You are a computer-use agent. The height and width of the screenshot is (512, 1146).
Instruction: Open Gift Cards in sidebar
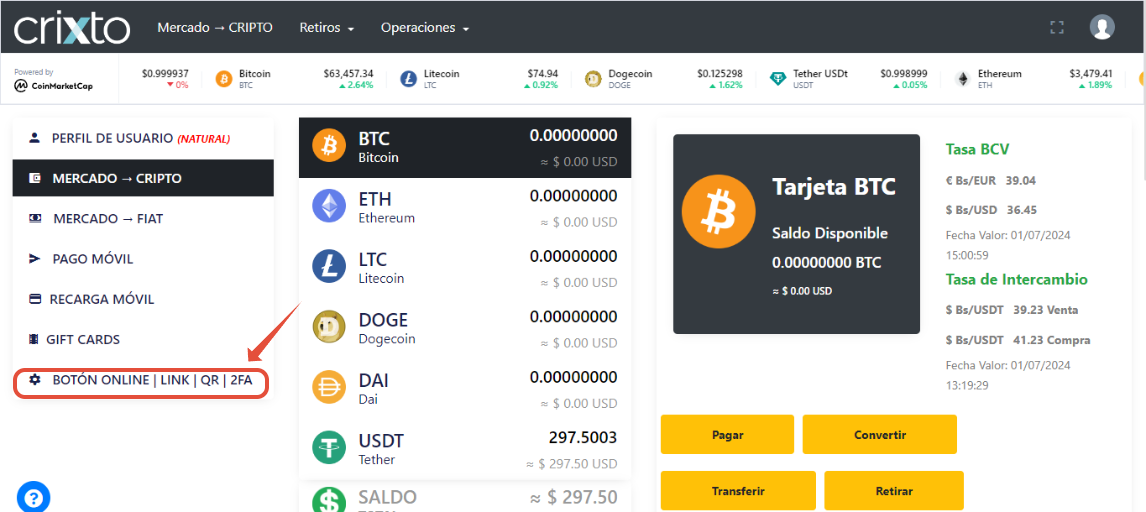[143, 340]
